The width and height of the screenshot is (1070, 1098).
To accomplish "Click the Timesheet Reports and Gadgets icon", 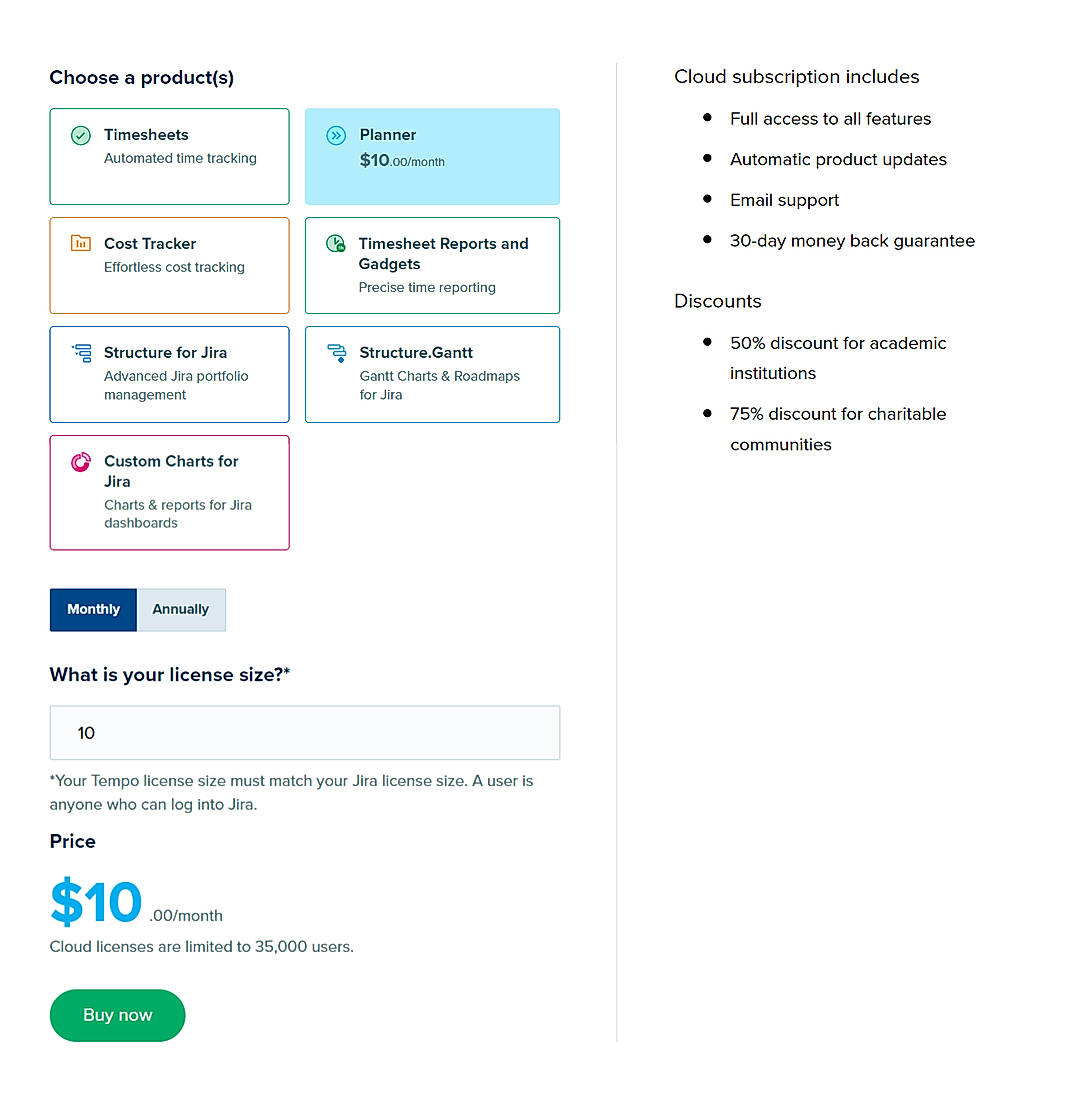I will pos(336,243).
